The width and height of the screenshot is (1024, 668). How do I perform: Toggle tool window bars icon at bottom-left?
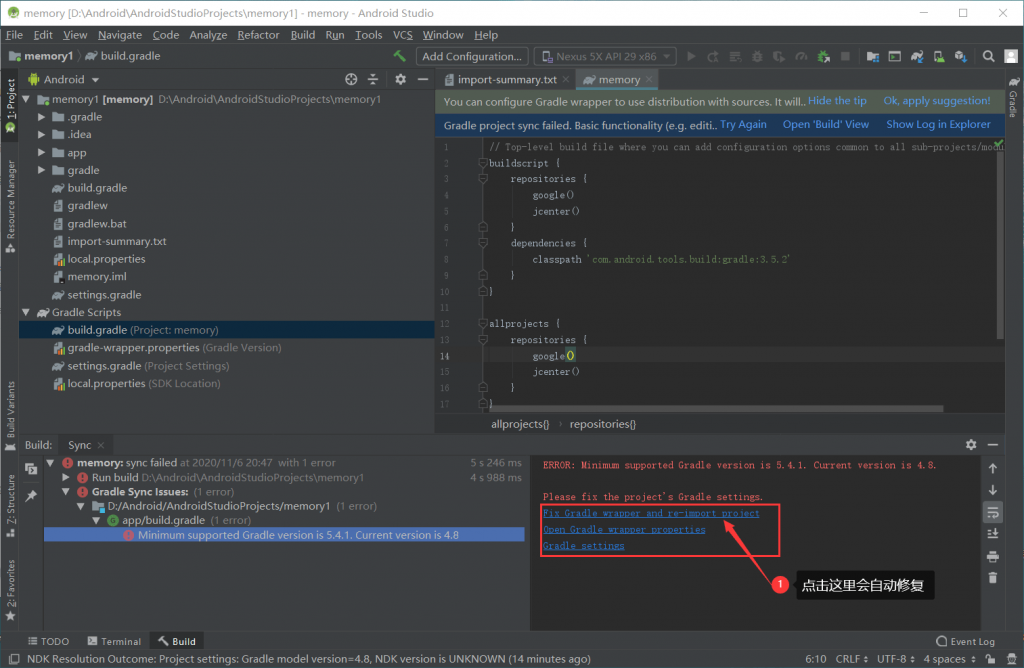pos(14,659)
